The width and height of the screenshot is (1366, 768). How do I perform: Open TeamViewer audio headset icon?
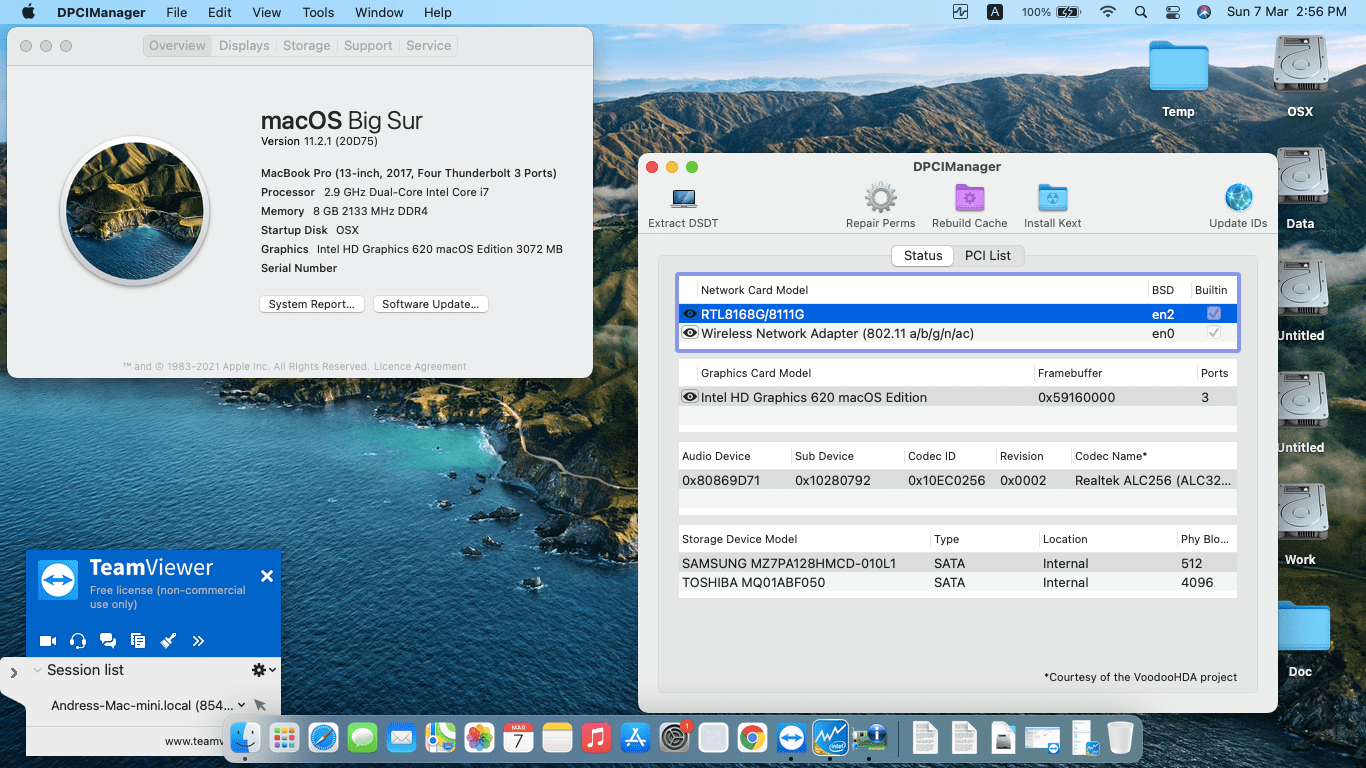[78, 641]
